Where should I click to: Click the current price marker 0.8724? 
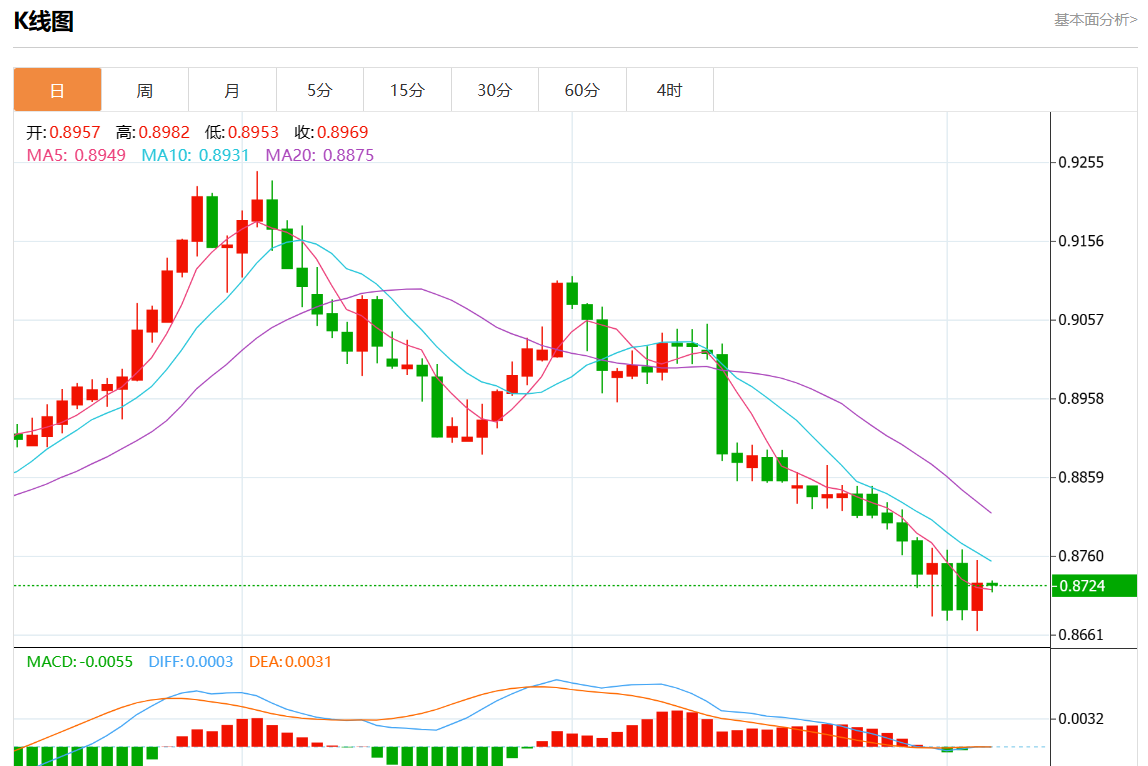pos(1094,586)
